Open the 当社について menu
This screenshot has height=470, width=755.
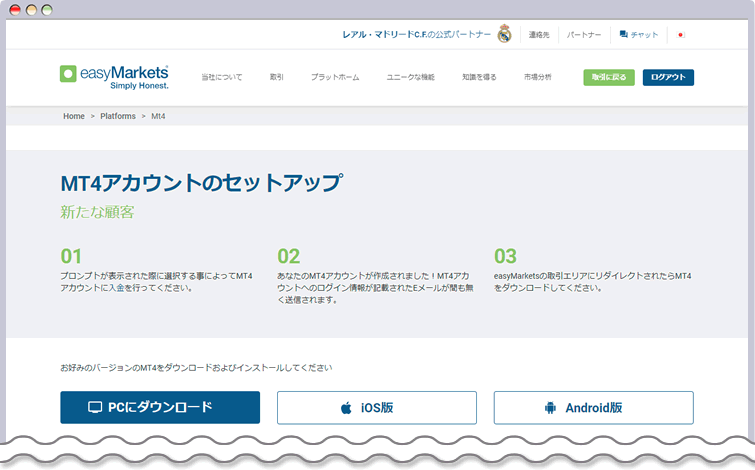tap(222, 77)
